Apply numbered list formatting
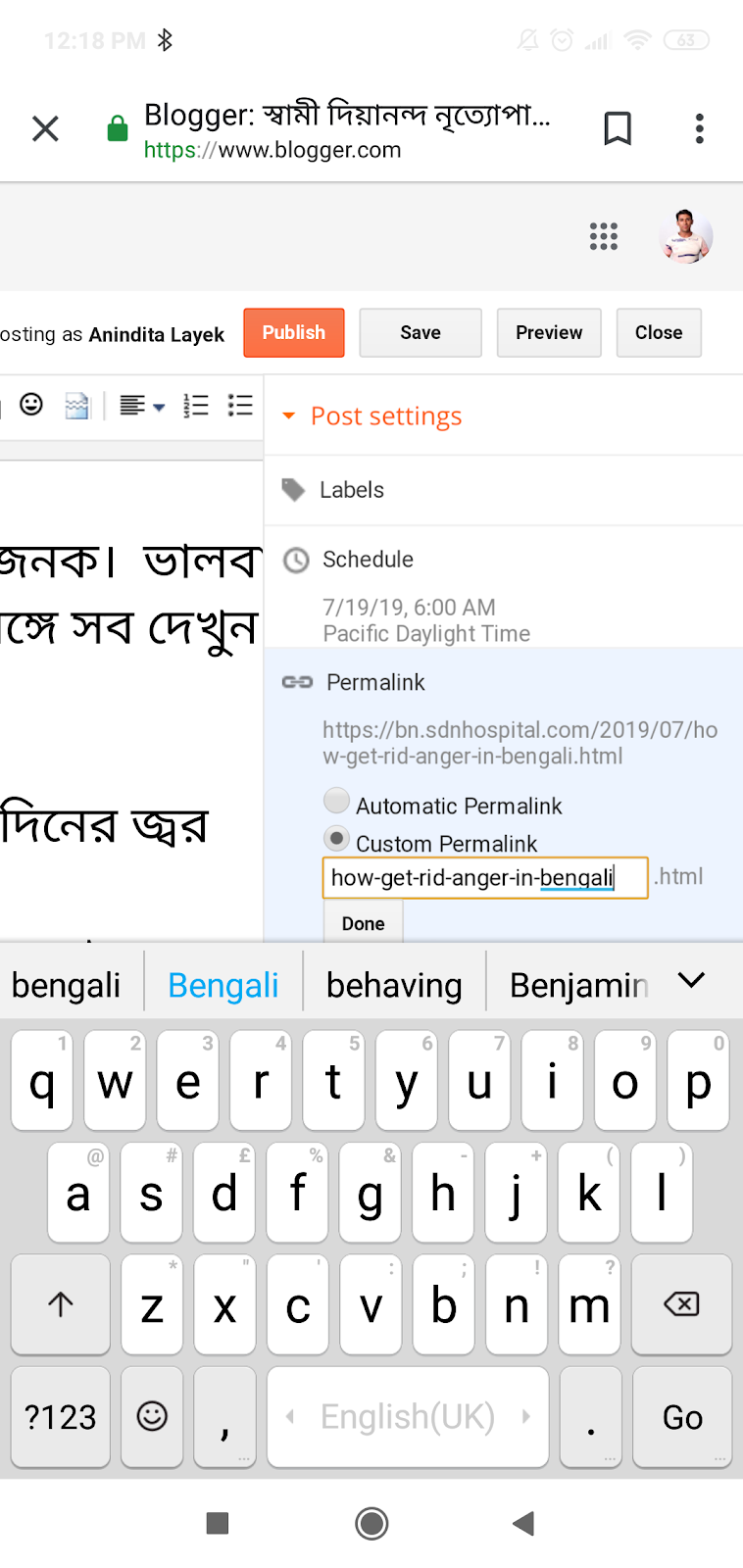Image resolution: width=743 pixels, height=1568 pixels. (196, 406)
